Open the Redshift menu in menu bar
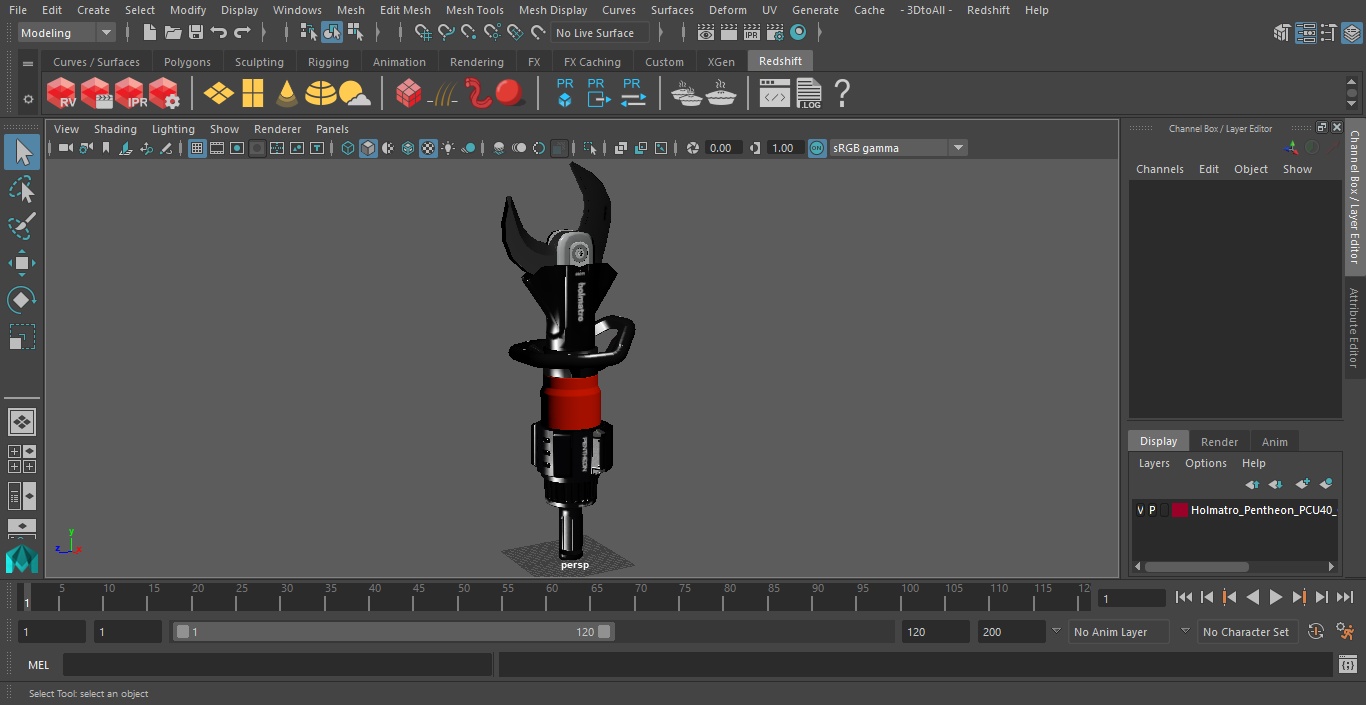The width and height of the screenshot is (1366, 705). point(988,10)
